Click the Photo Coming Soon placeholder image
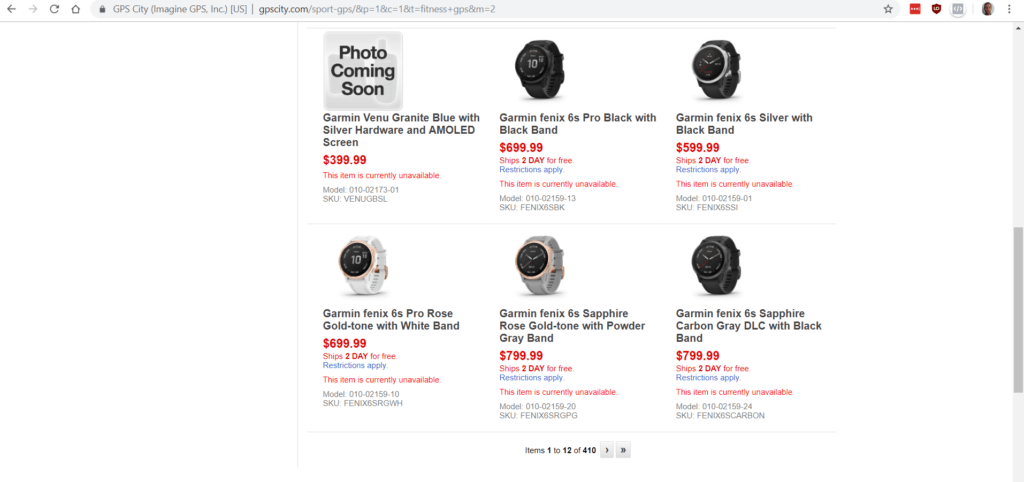1024x482 pixels. pos(363,70)
